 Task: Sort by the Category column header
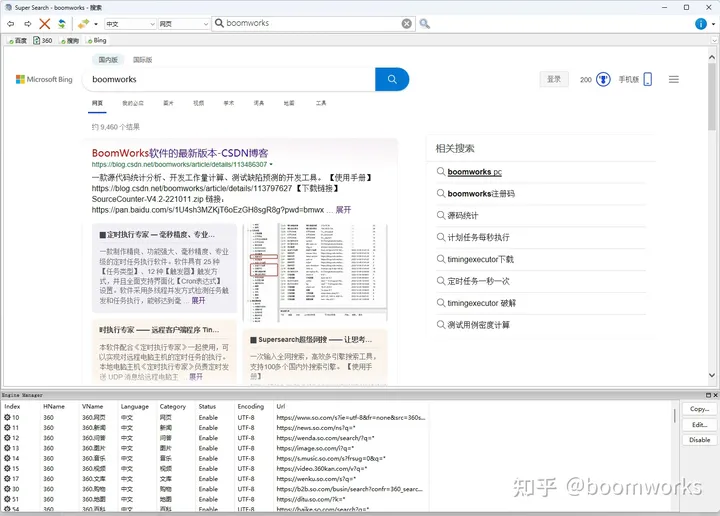[x=173, y=406]
